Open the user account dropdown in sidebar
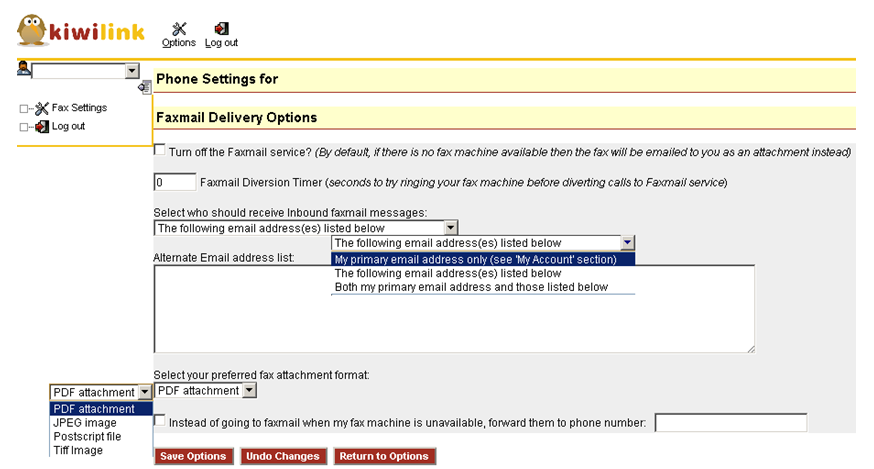This screenshot has height=469, width=874. pos(132,71)
